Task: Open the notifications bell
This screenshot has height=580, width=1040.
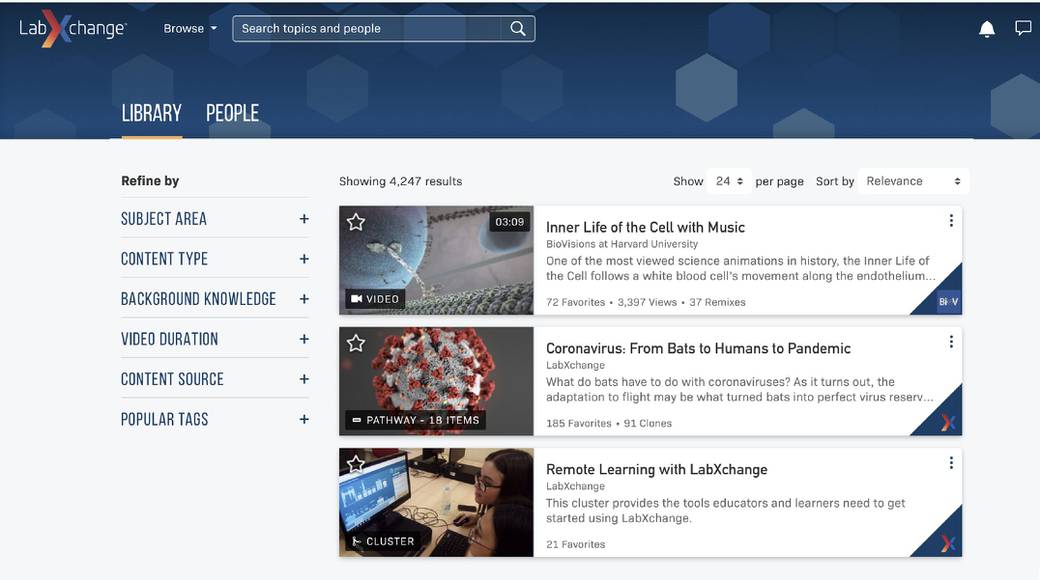Action: click(985, 28)
